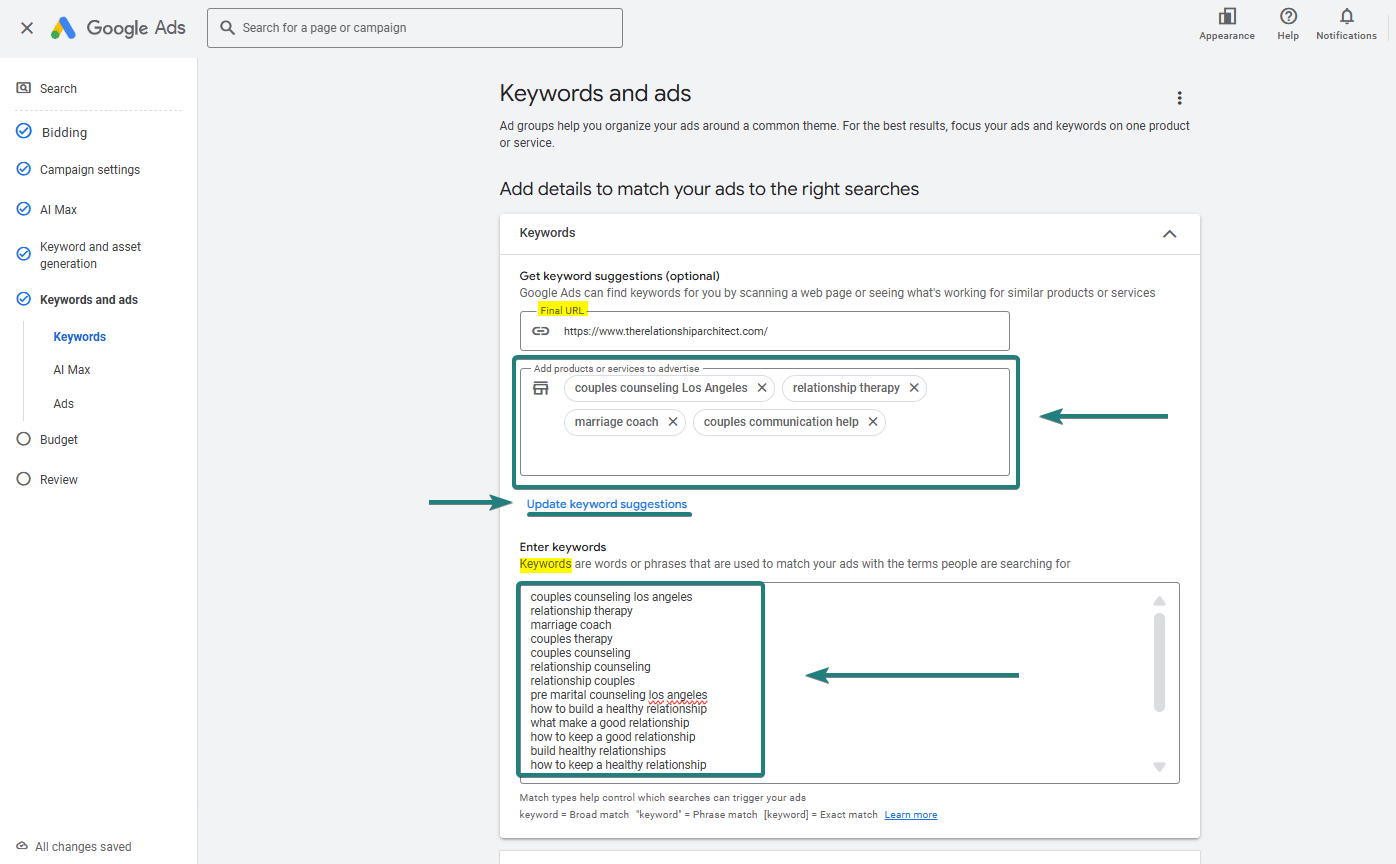Click keyword line 'relationship couples'

[582, 681]
